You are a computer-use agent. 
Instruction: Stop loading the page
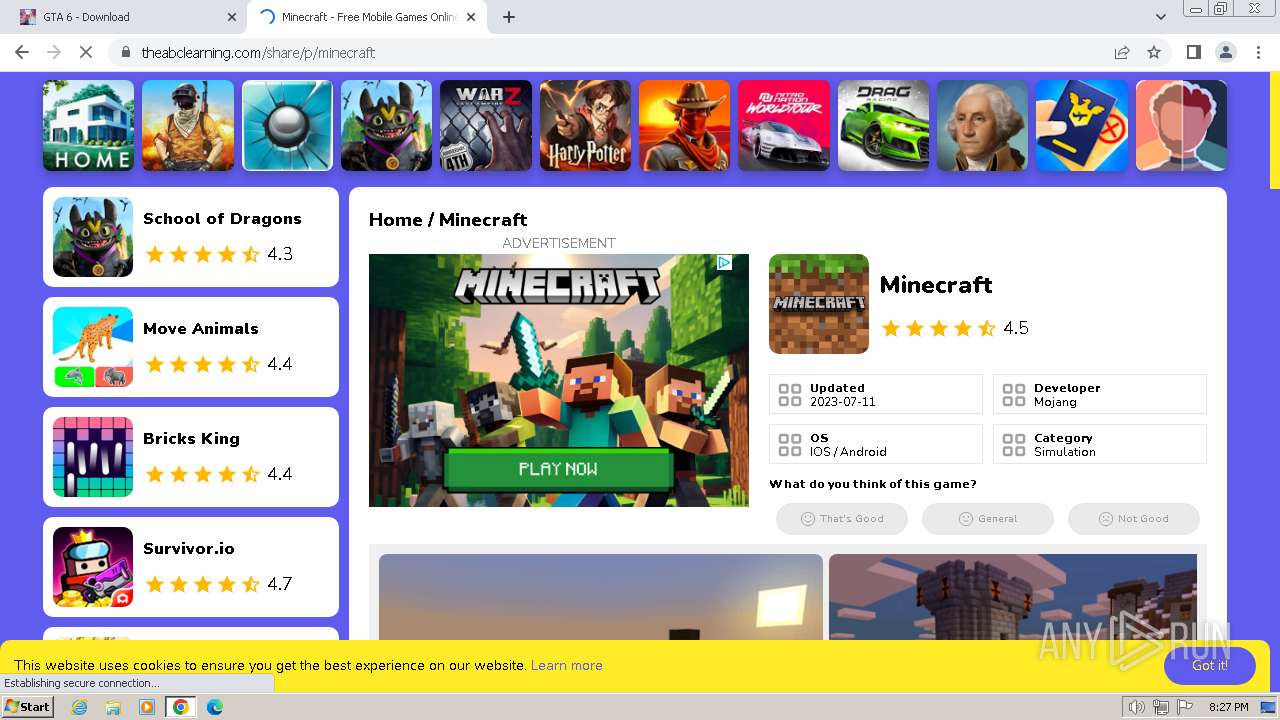tap(86, 52)
